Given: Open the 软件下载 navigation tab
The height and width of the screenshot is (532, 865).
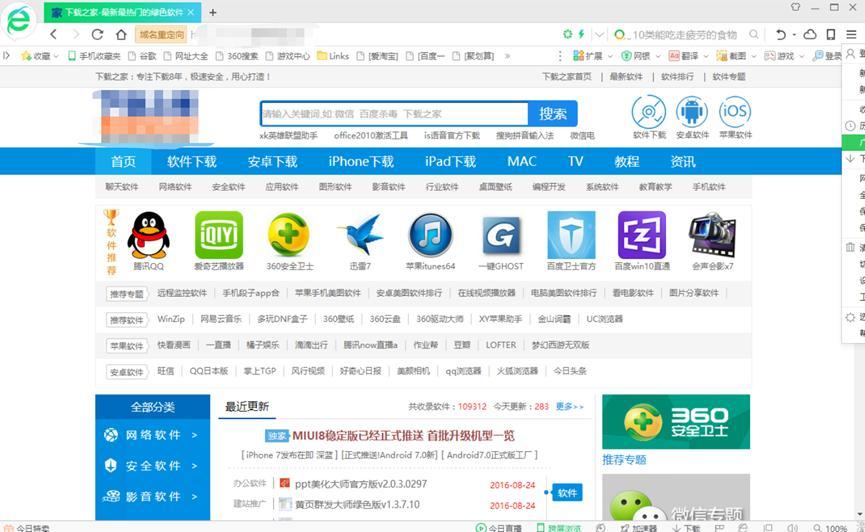Looking at the screenshot, I should (191, 161).
